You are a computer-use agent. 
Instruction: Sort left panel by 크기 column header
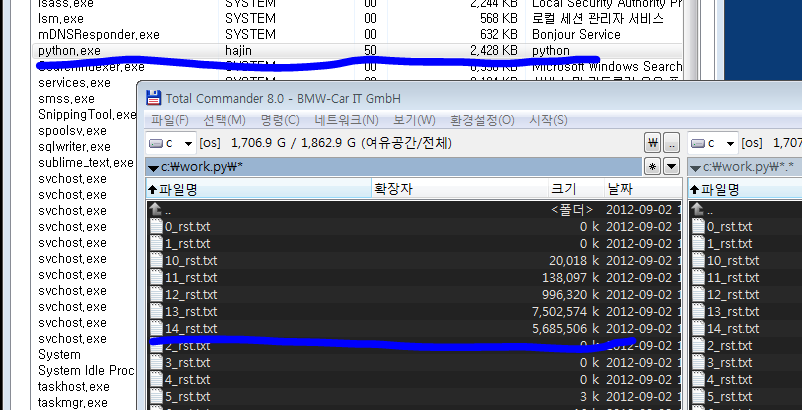point(576,189)
